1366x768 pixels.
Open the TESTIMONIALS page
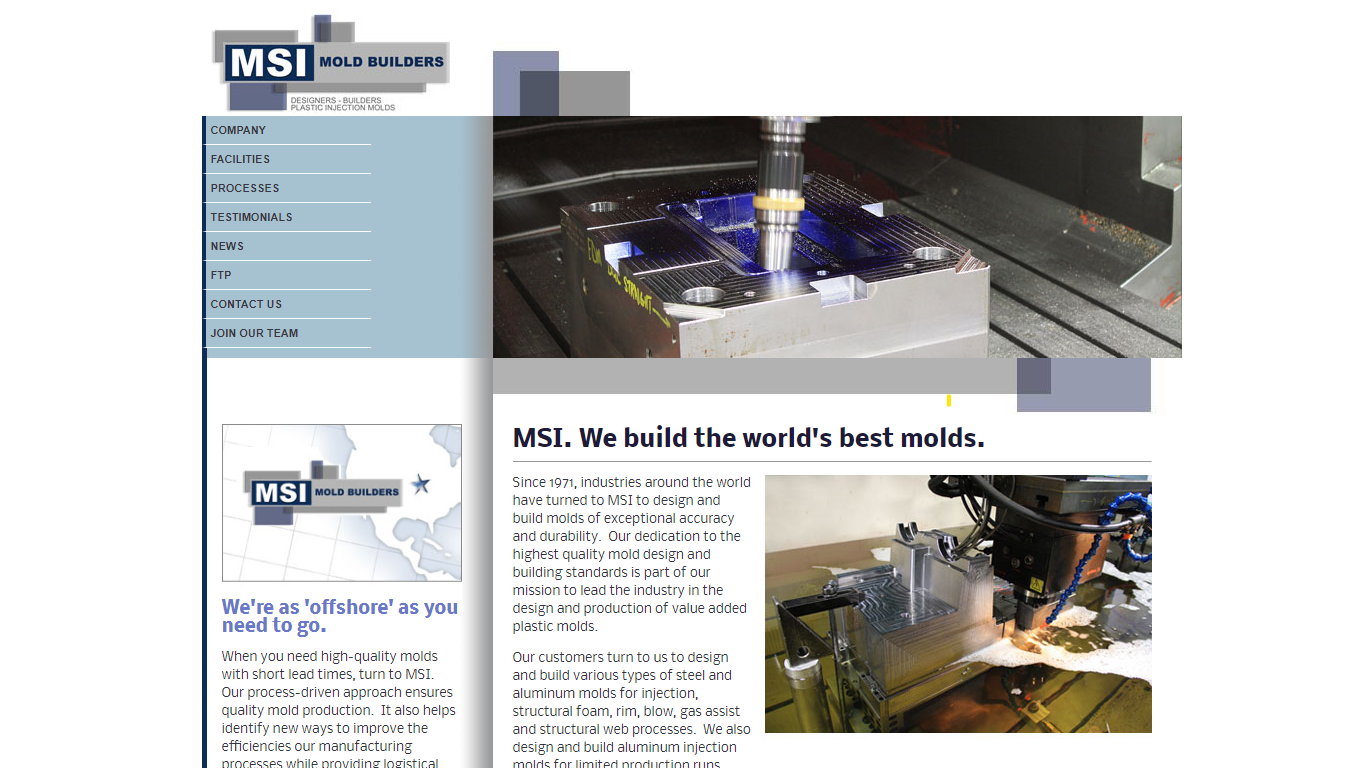point(251,217)
